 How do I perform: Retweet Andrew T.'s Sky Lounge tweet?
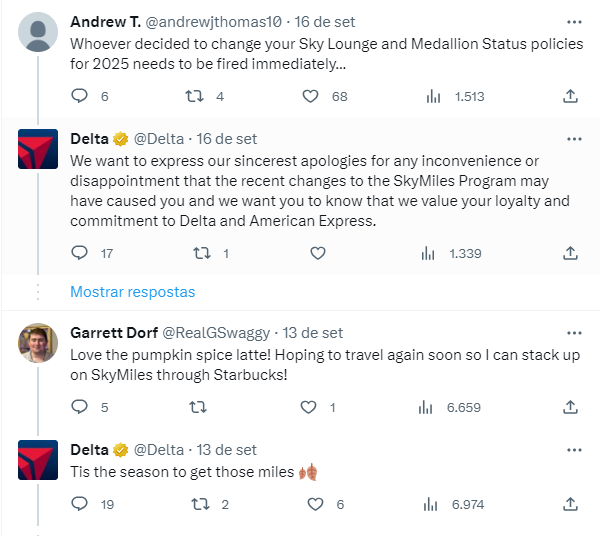coord(197,97)
